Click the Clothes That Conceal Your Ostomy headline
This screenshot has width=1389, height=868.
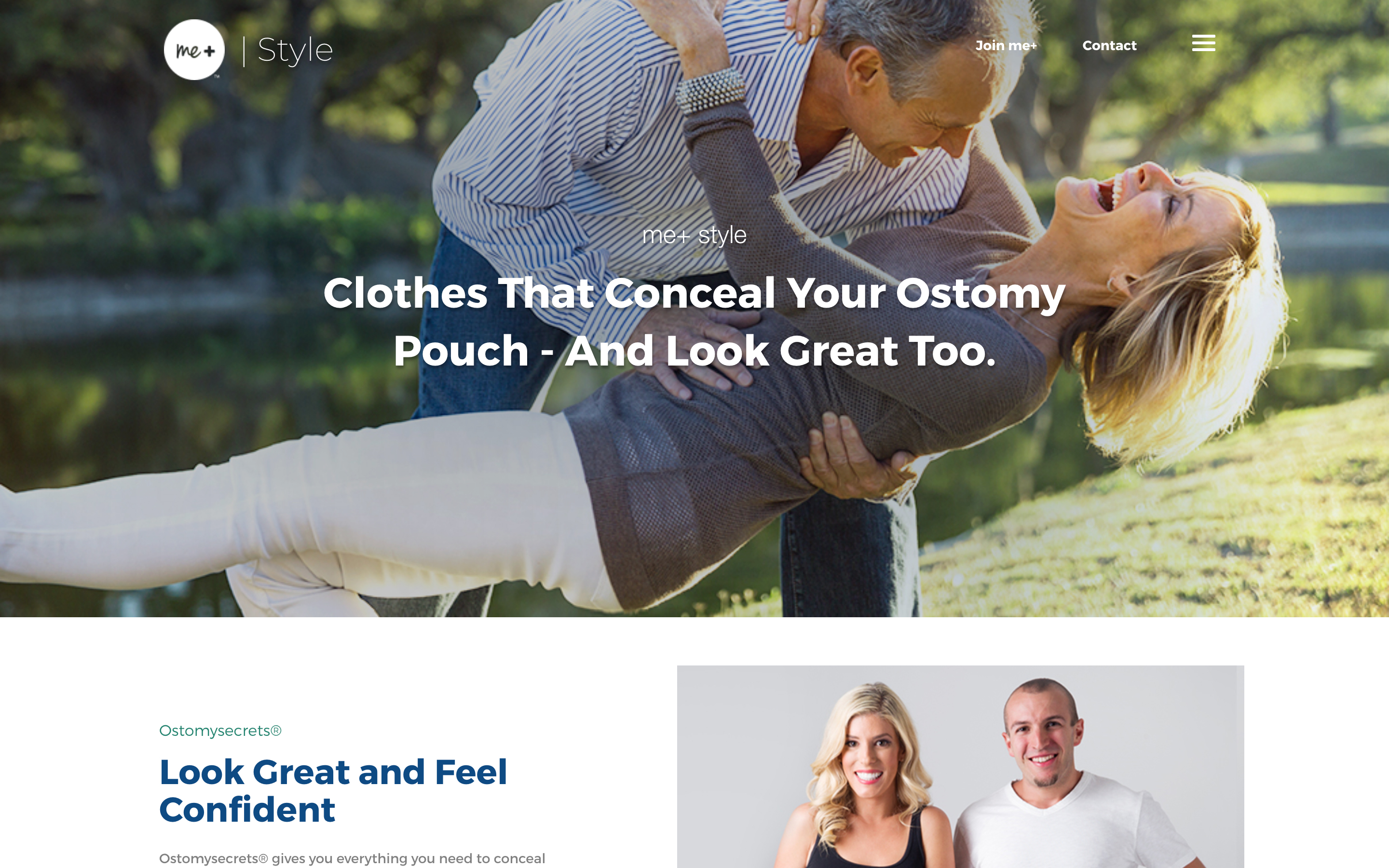(694, 293)
